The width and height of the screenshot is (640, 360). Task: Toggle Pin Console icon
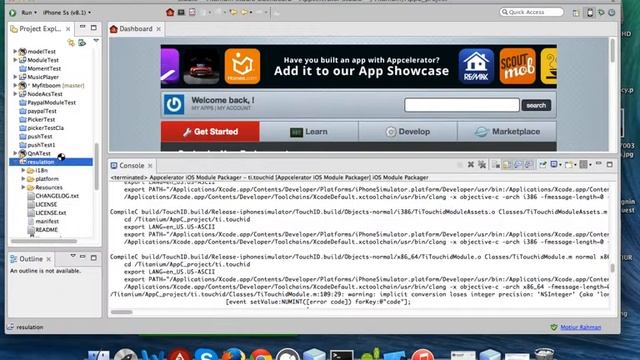542,164
